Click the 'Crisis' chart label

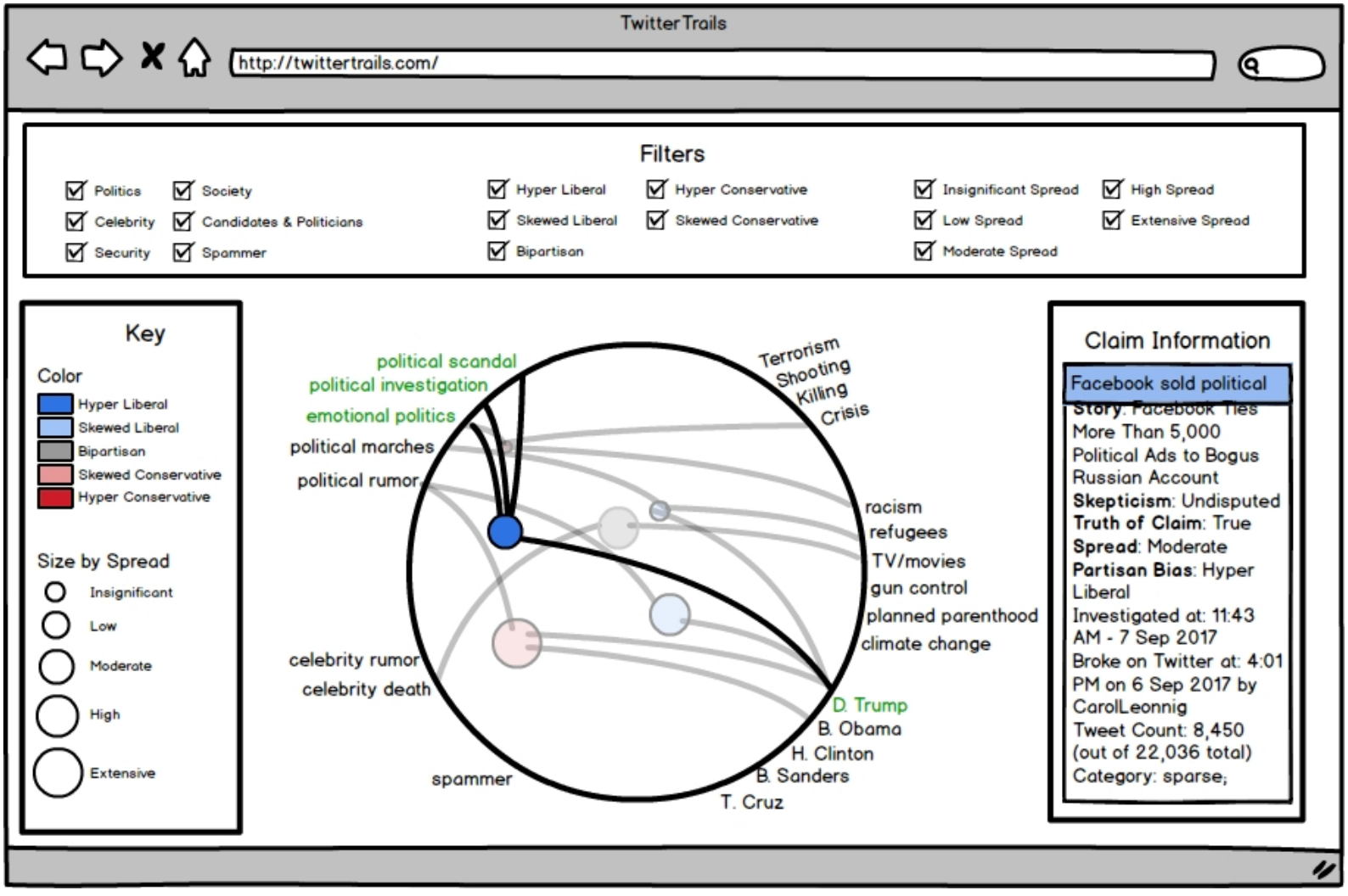point(845,414)
